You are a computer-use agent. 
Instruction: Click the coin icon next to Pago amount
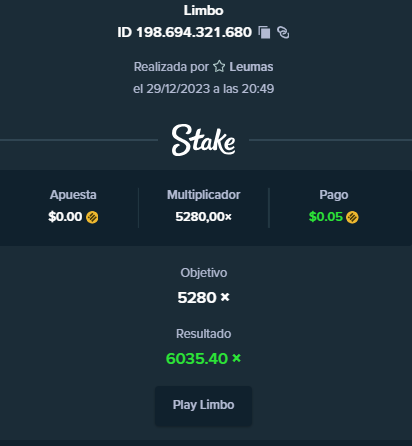[352, 217]
